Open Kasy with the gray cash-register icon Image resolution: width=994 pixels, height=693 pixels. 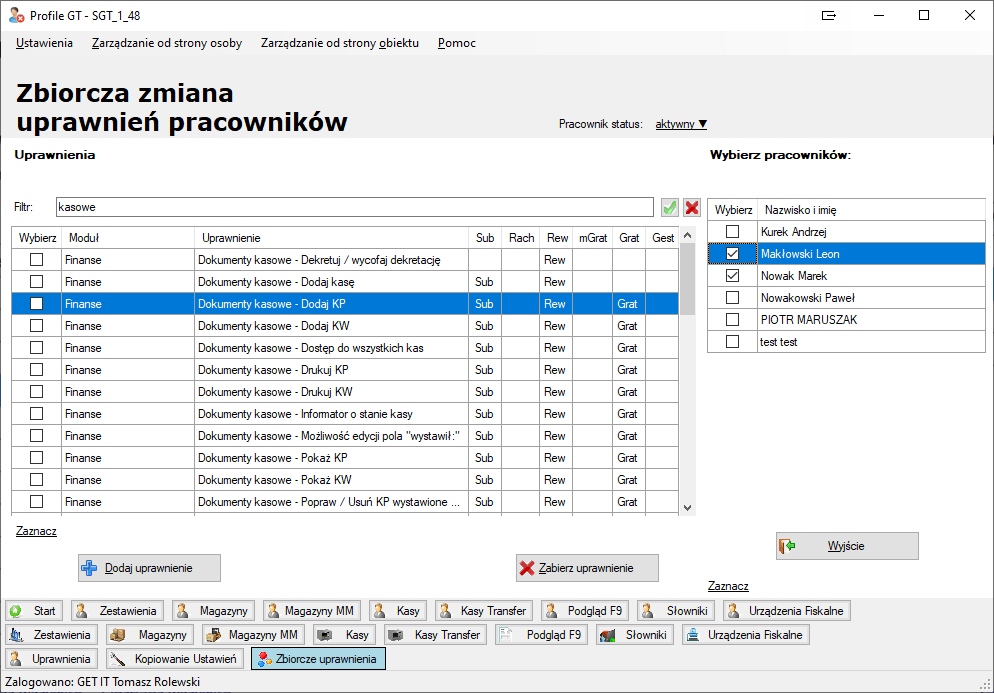[x=344, y=635]
